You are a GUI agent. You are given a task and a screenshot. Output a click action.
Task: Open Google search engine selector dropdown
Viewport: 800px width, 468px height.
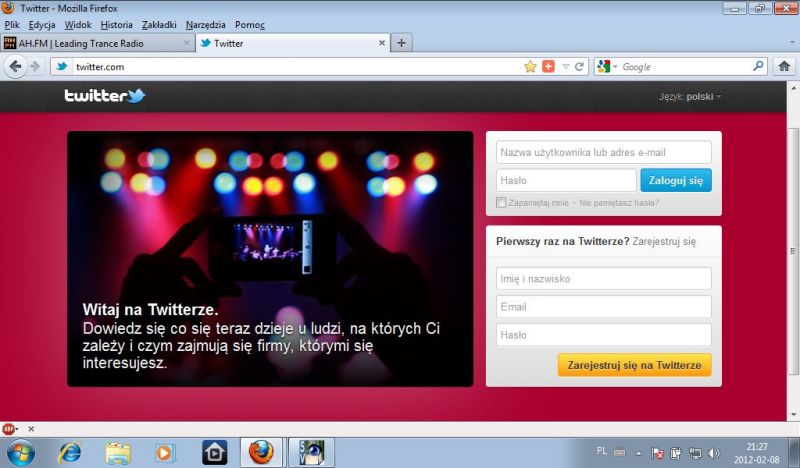[607, 66]
